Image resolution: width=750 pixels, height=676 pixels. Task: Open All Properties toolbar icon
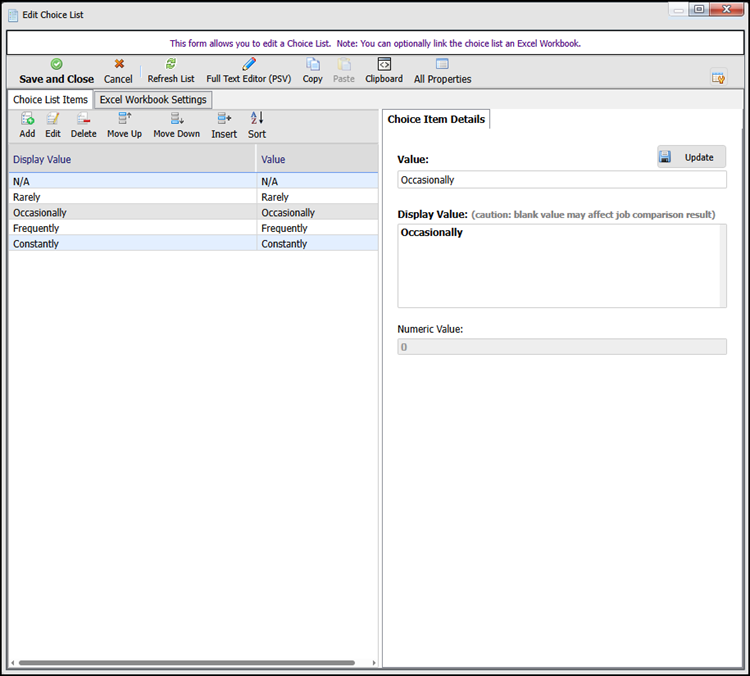pos(442,64)
